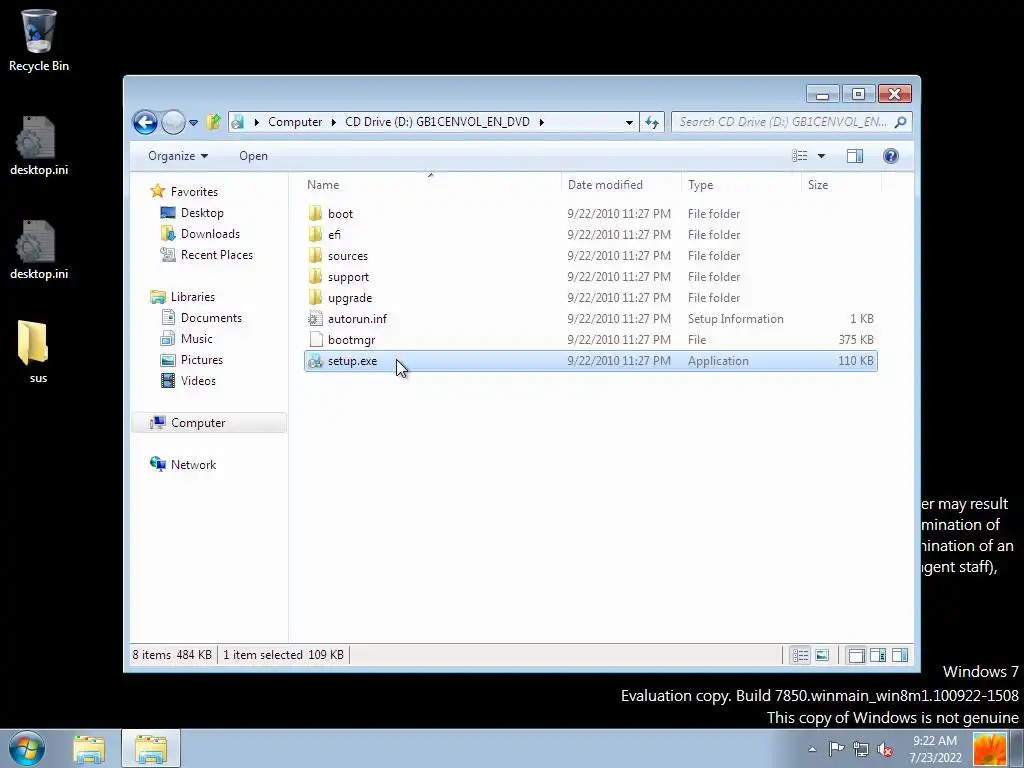The image size is (1024, 768).
Task: Sort by the Type column header
Action: [741, 185]
